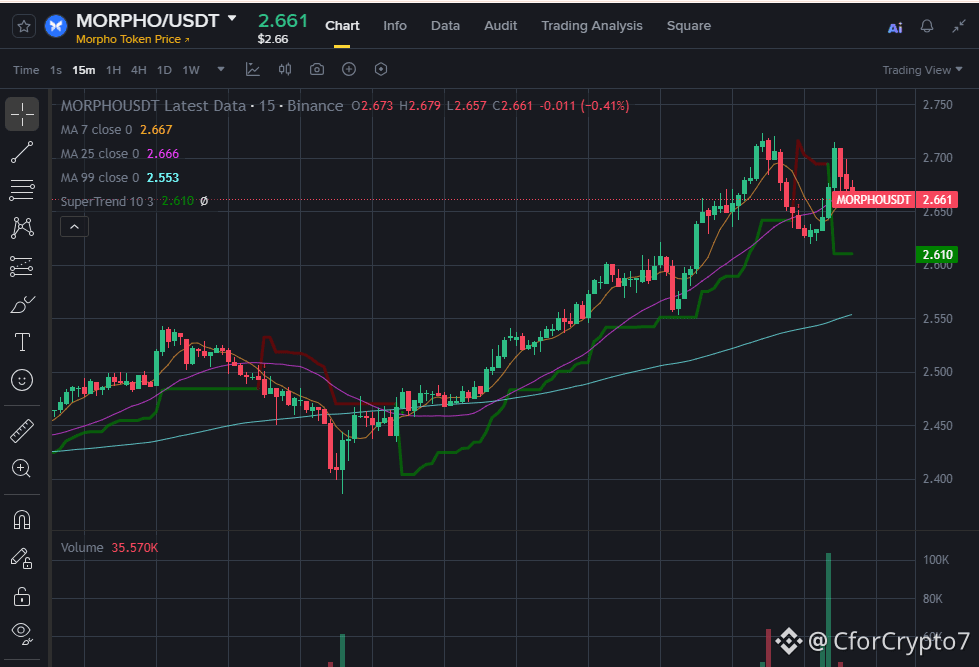
Task: Open the MORPHO/USDT pair selector dropdown
Action: click(232, 19)
